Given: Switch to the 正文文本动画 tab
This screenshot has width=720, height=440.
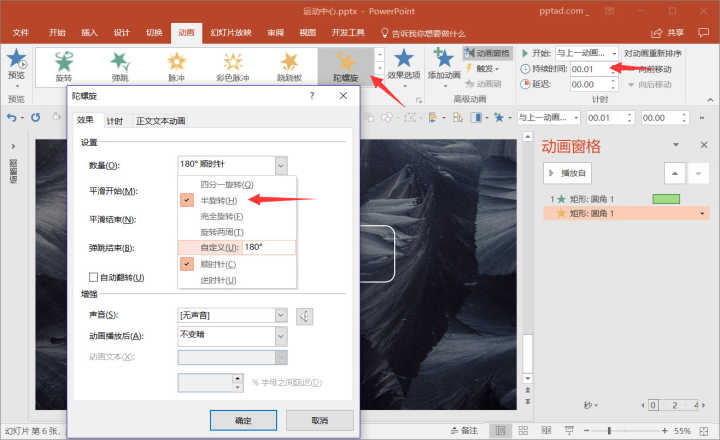Looking at the screenshot, I should 161,121.
